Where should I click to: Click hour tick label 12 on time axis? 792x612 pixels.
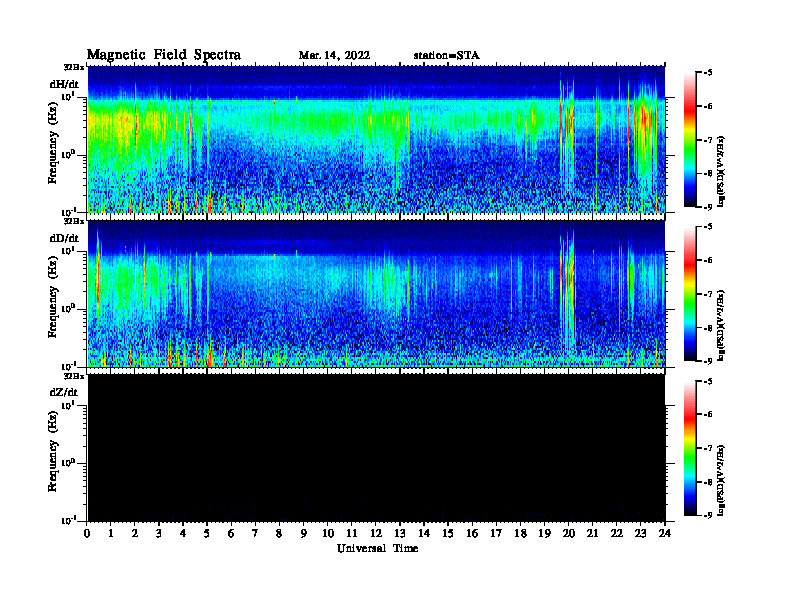tap(376, 533)
